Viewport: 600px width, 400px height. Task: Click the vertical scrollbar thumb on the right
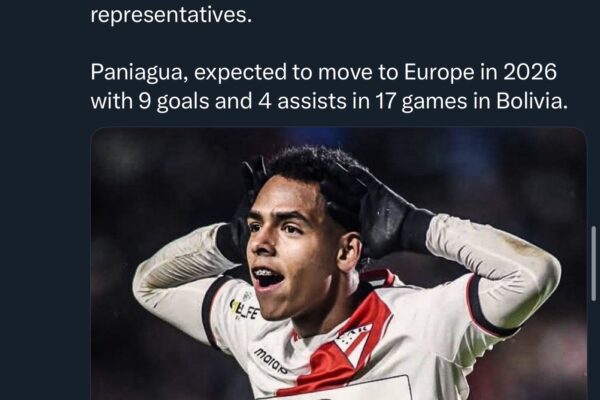(593, 263)
